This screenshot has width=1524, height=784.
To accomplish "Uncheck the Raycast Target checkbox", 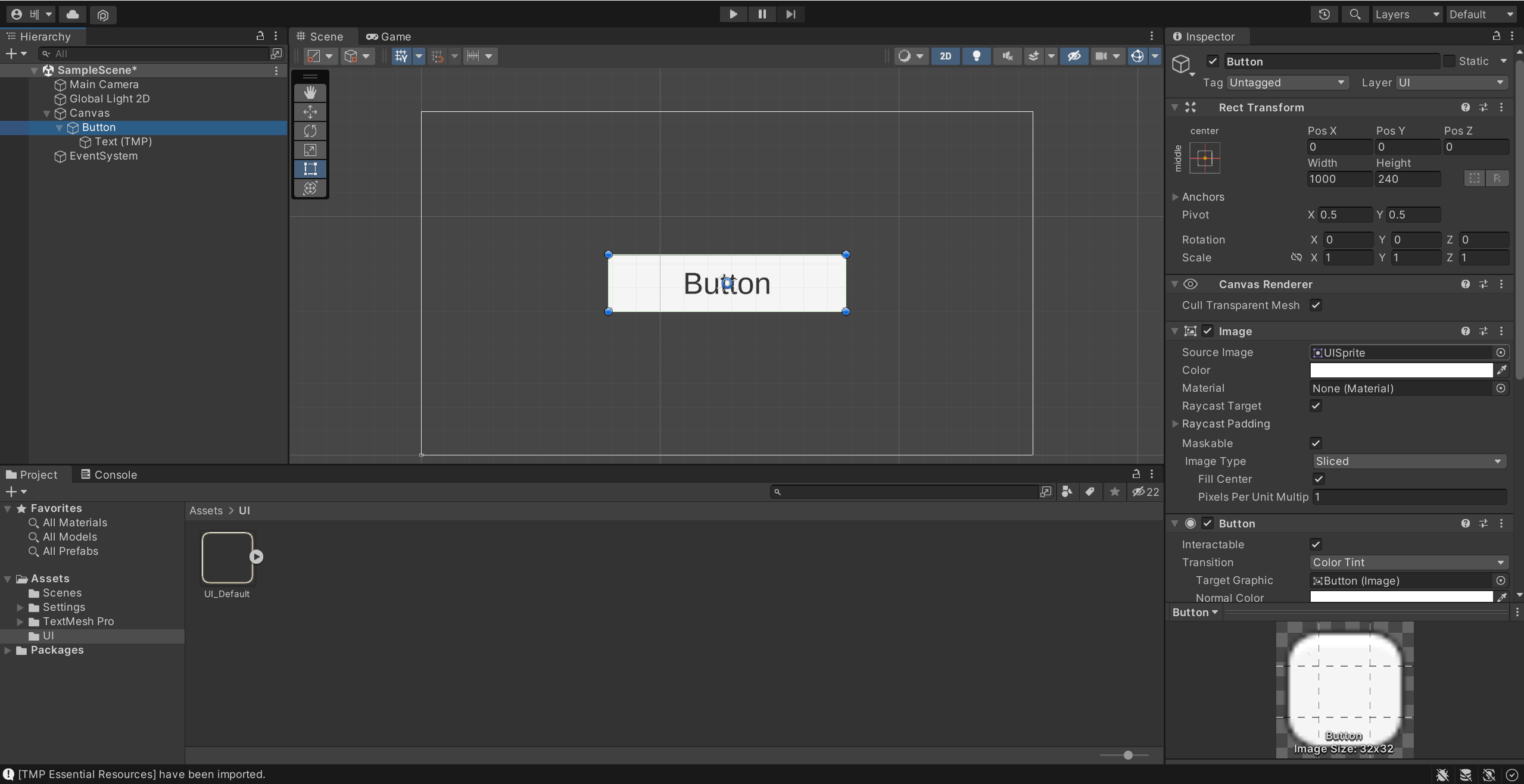I will tap(1316, 406).
